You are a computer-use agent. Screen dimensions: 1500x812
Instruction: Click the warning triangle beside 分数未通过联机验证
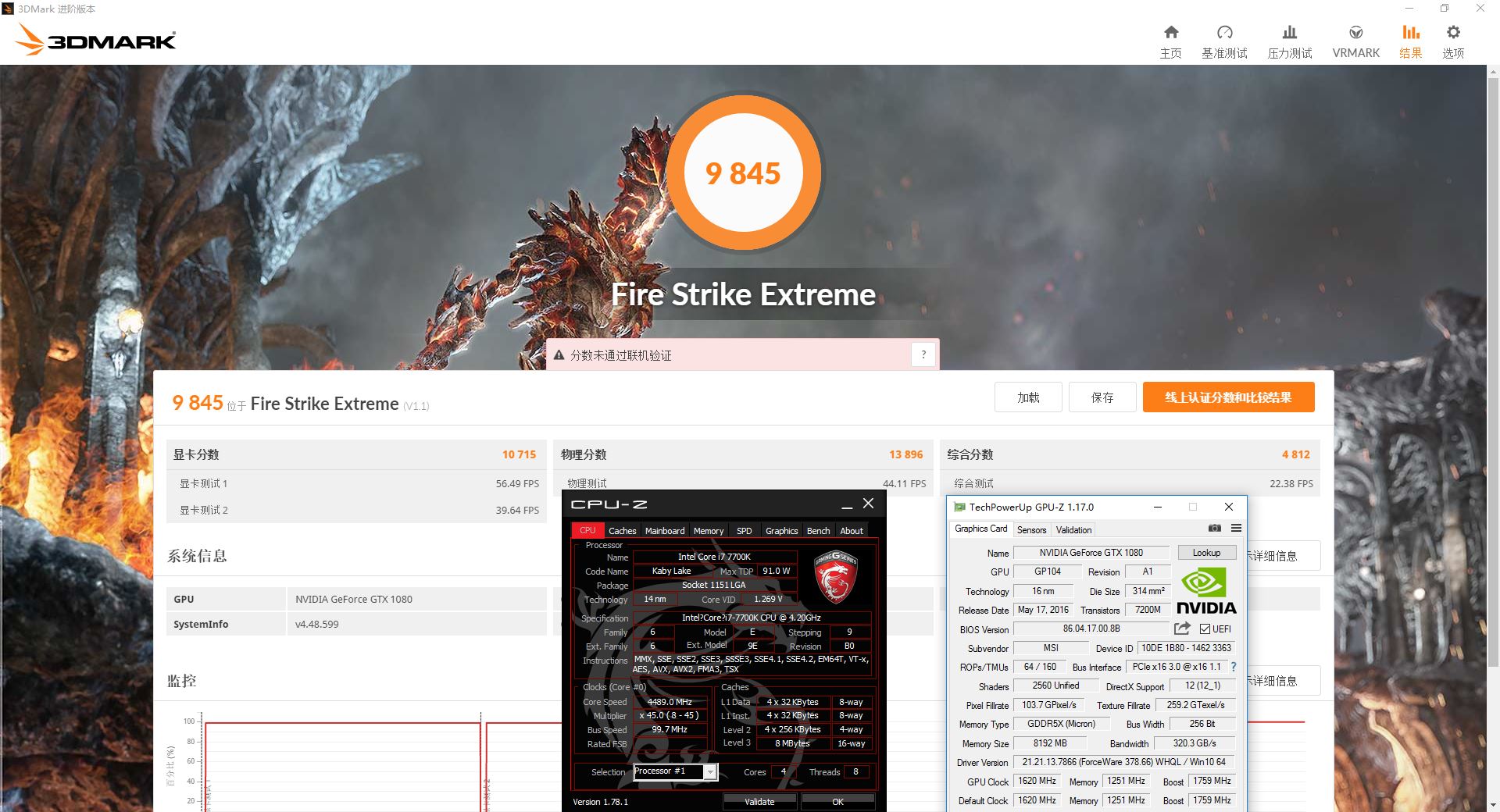559,355
